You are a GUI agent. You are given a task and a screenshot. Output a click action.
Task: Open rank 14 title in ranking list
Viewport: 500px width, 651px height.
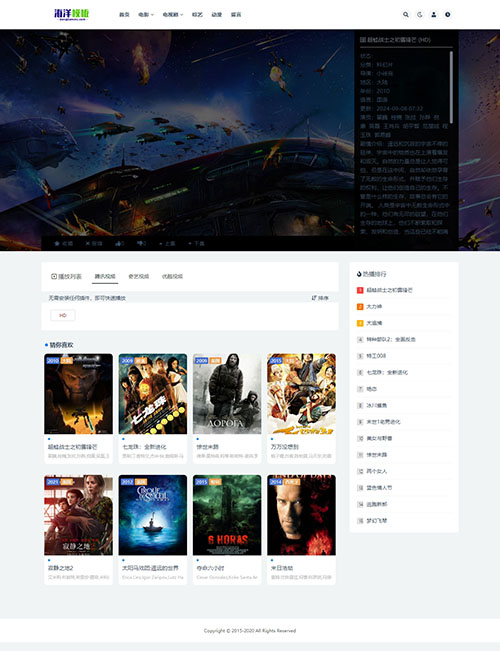(377, 504)
